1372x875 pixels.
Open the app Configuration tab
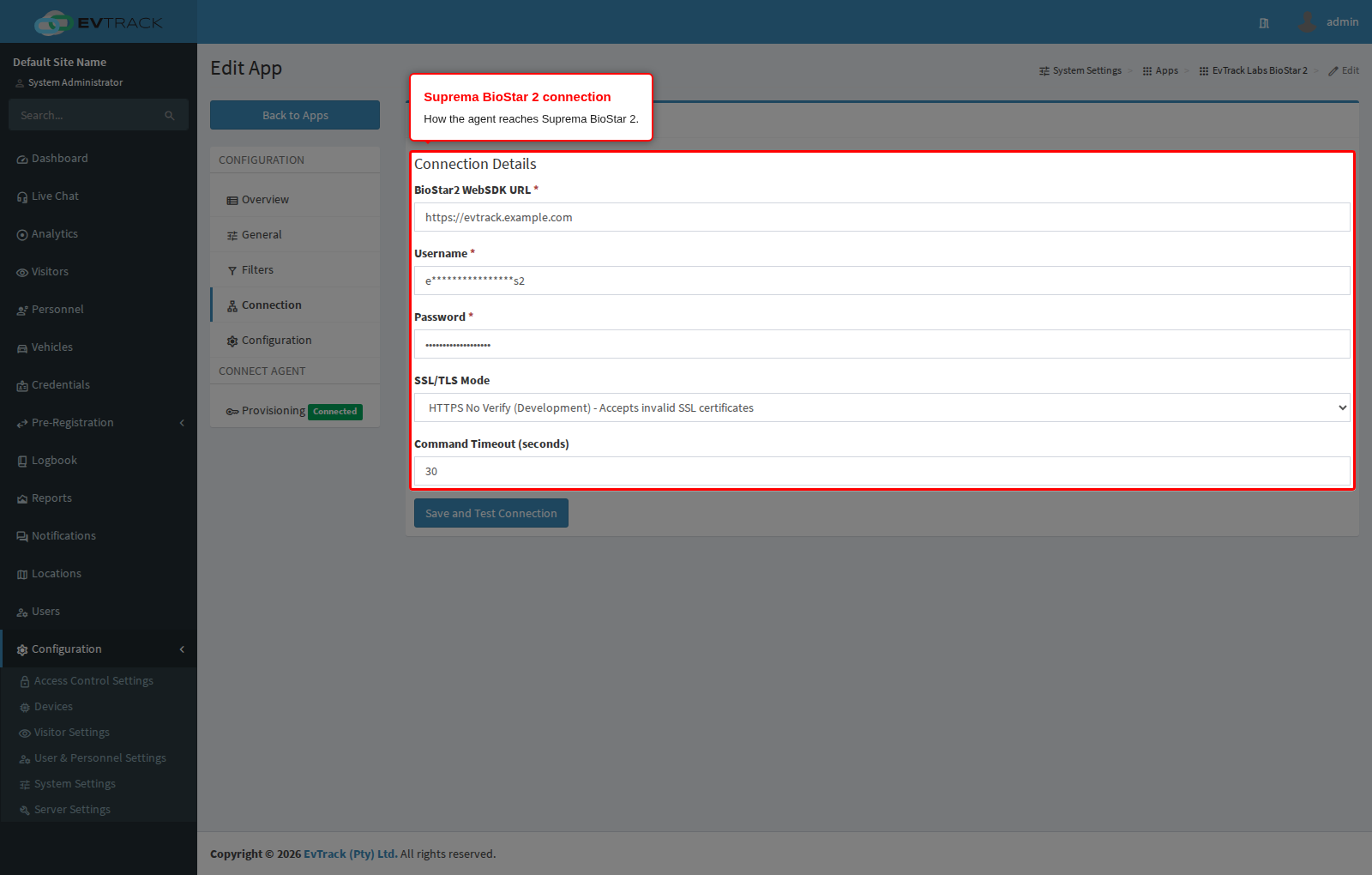coord(295,341)
